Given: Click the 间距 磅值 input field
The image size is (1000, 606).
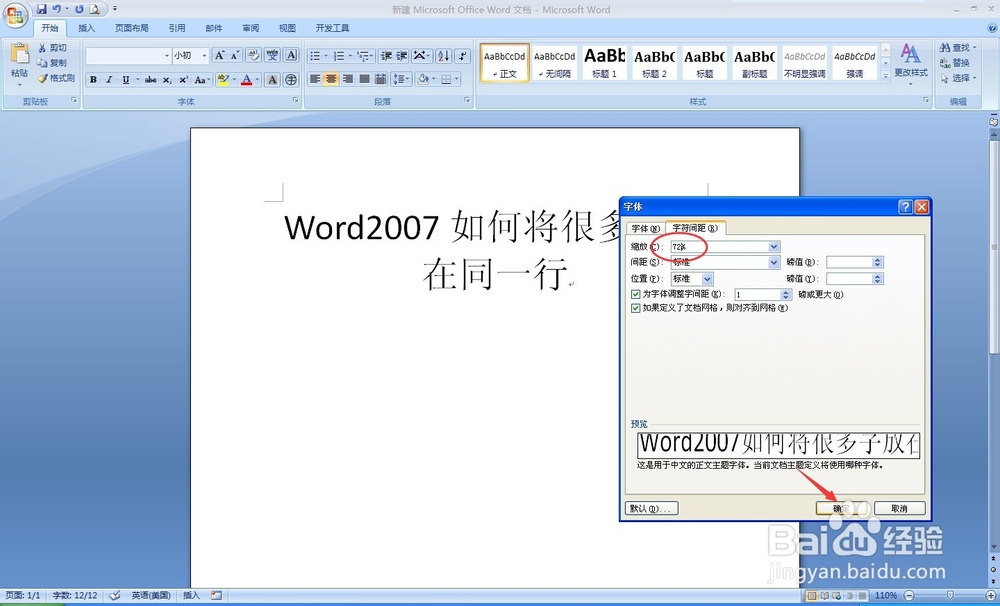Looking at the screenshot, I should click(848, 262).
